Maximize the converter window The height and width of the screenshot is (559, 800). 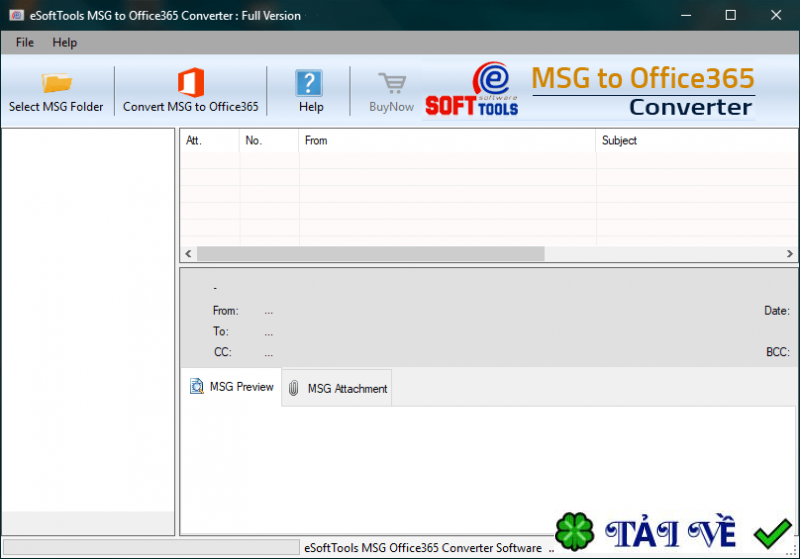coord(731,15)
